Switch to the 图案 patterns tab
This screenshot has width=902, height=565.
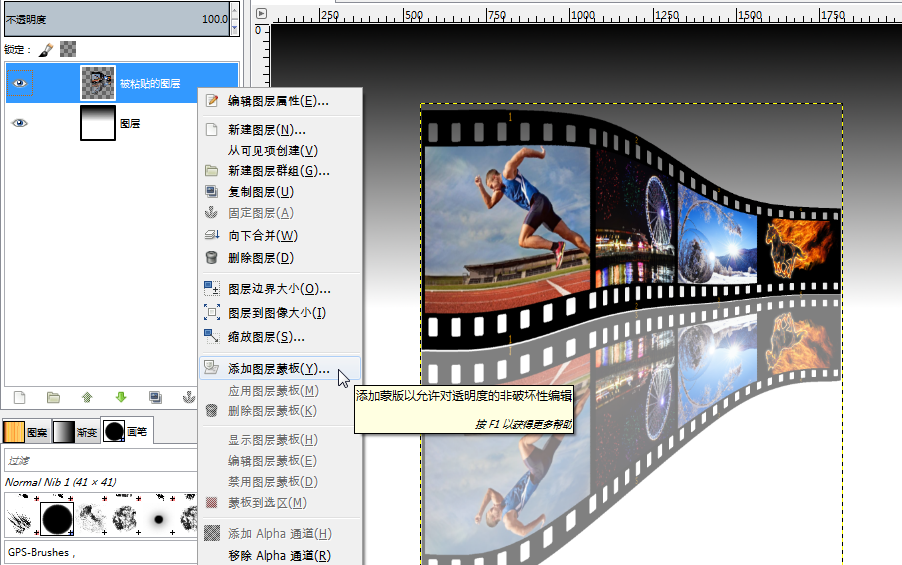[x=26, y=432]
